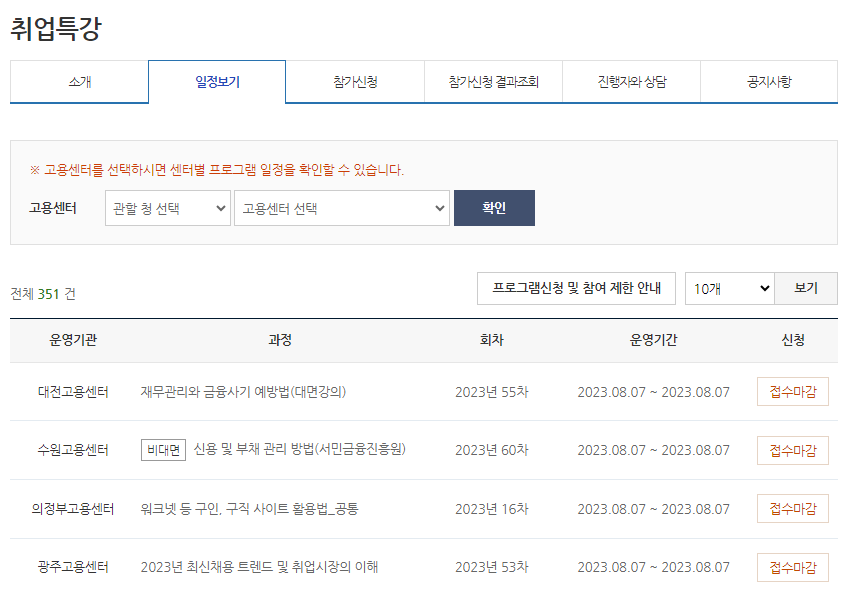Open 워크넷 등 구인, 구직 사이트 활용법 course
This screenshot has height=590, width=847.
251,508
